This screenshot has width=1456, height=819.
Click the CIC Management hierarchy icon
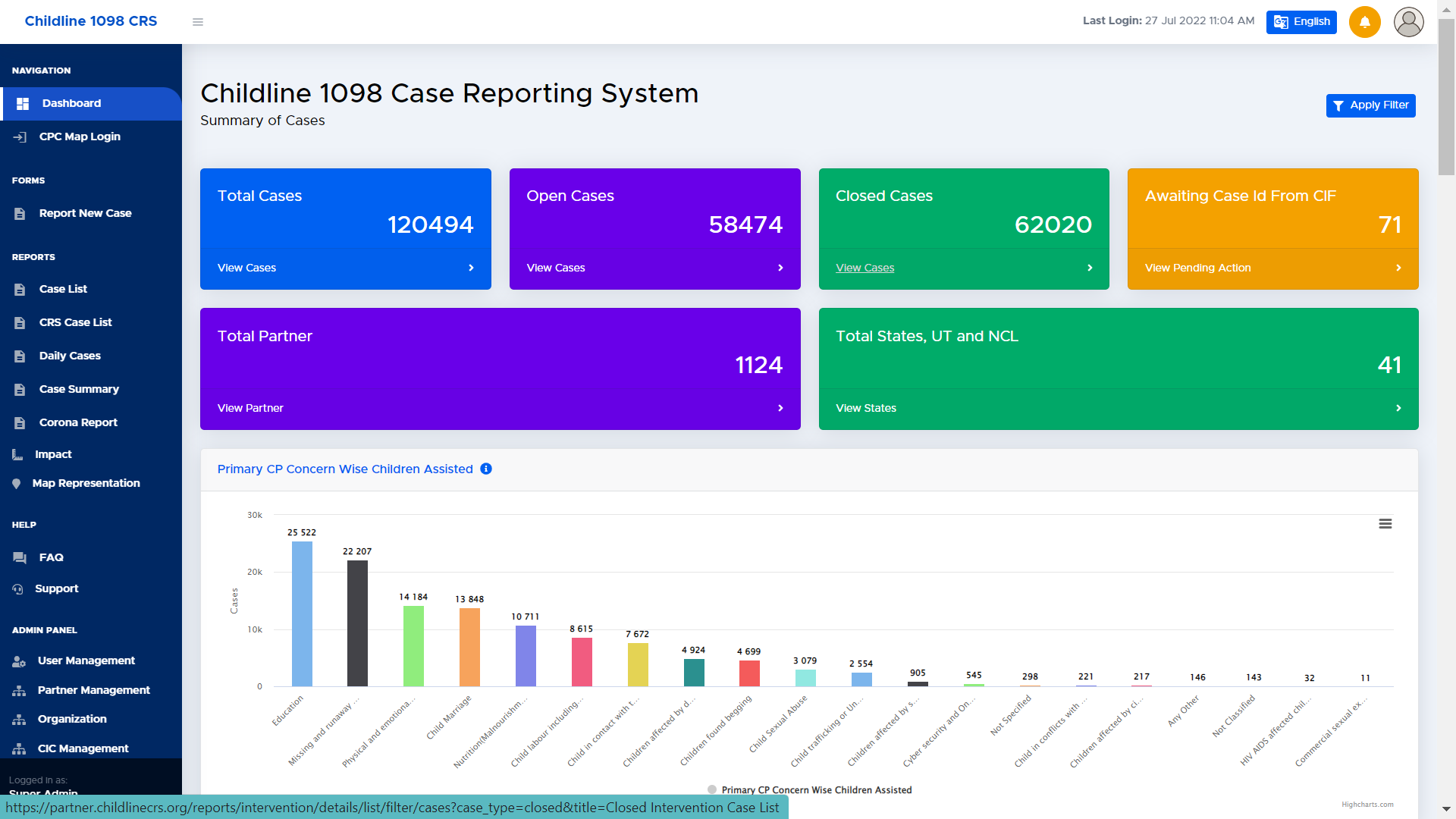(19, 749)
